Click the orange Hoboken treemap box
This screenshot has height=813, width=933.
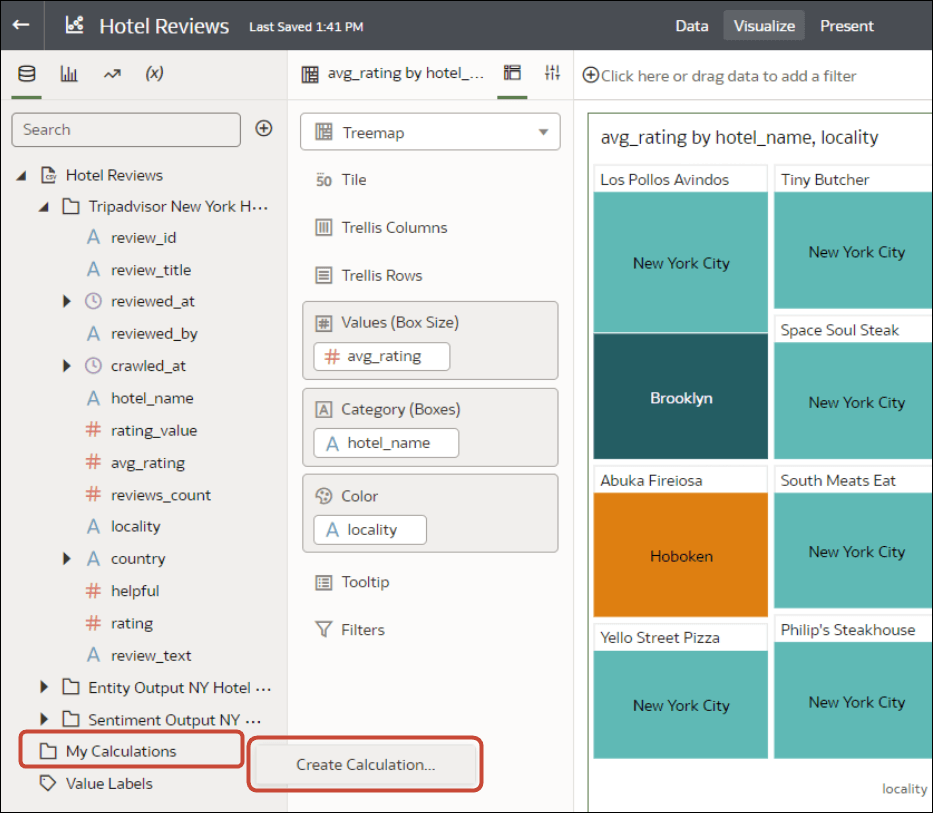point(681,555)
